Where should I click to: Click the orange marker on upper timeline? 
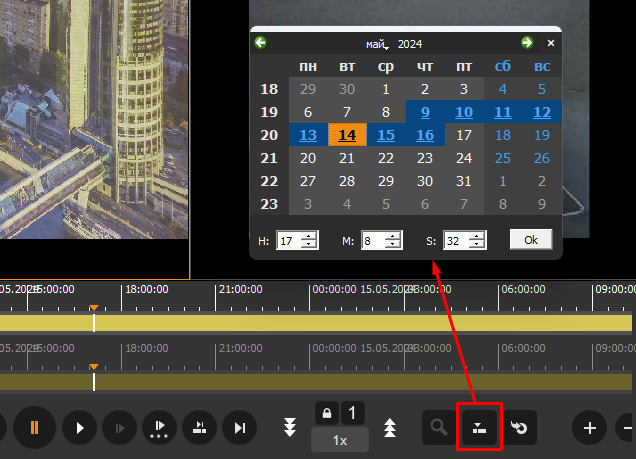coord(93,309)
